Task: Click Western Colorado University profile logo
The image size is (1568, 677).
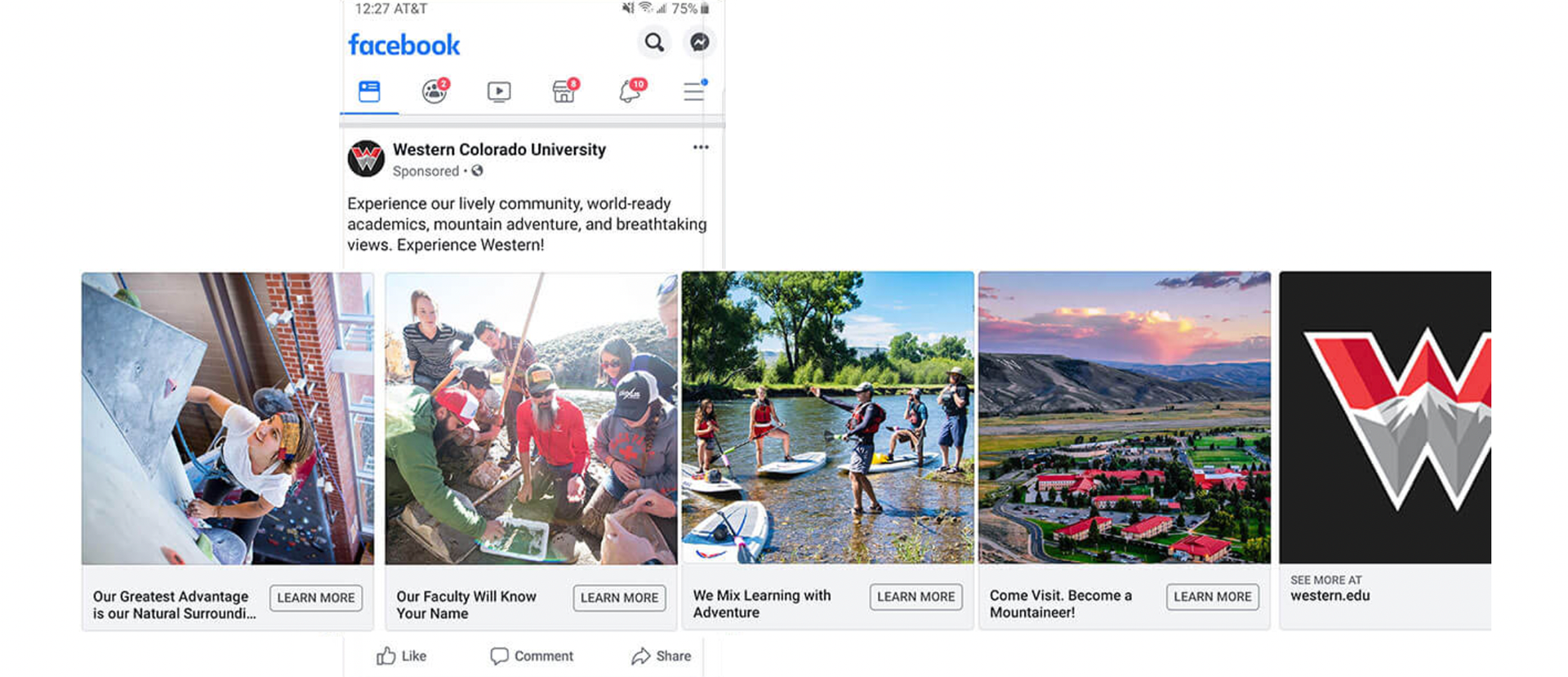Action: tap(366, 158)
